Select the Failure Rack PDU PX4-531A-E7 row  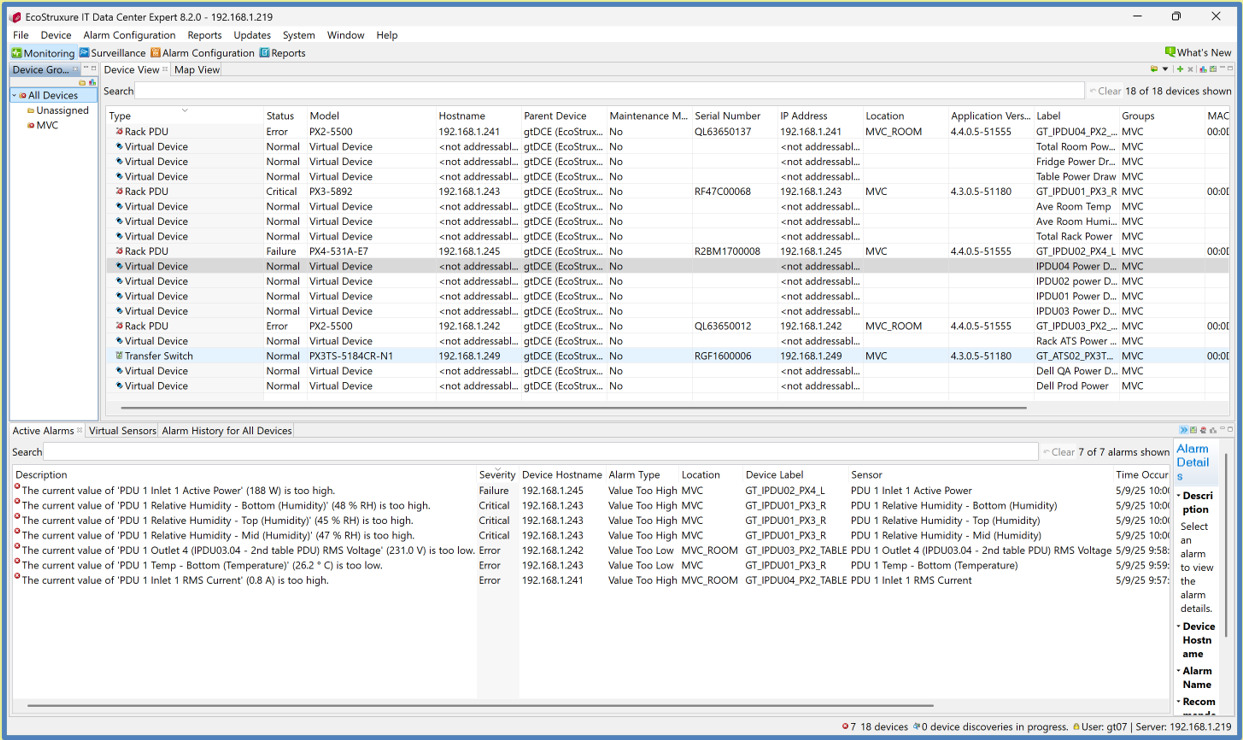[x=668, y=251]
